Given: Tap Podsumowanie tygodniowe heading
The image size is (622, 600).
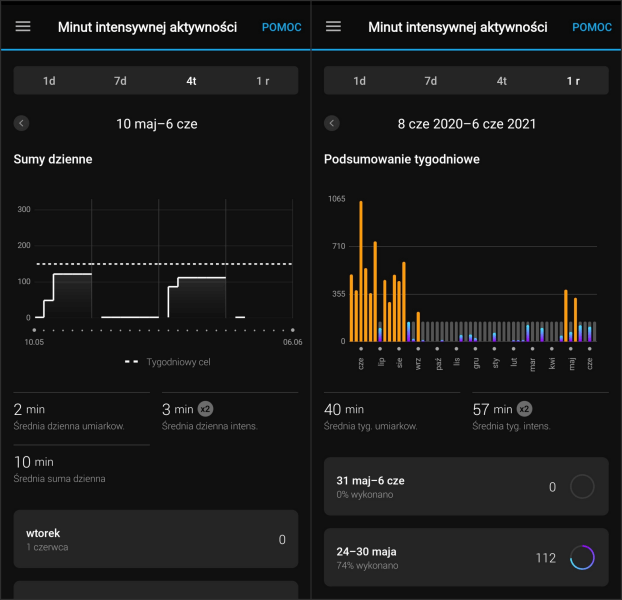Looking at the screenshot, I should click(x=401, y=159).
